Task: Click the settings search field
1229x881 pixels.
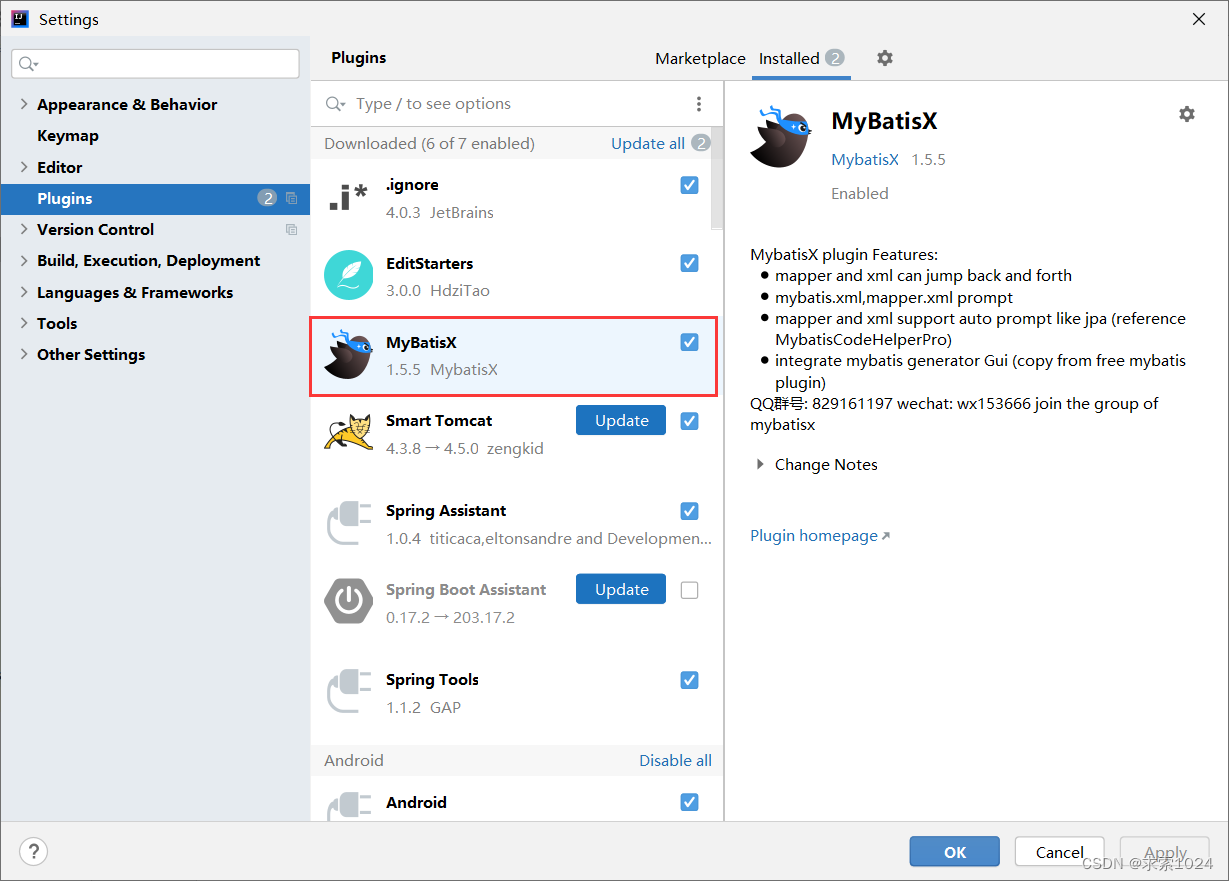Action: click(x=155, y=63)
